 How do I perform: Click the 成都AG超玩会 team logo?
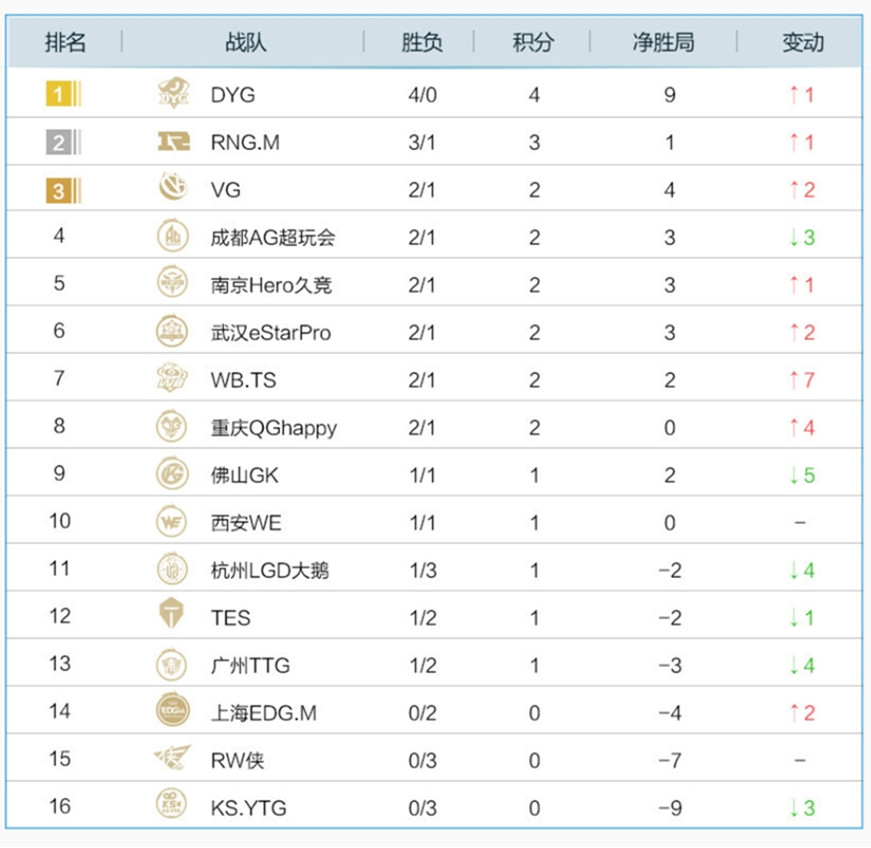pyautogui.click(x=173, y=236)
